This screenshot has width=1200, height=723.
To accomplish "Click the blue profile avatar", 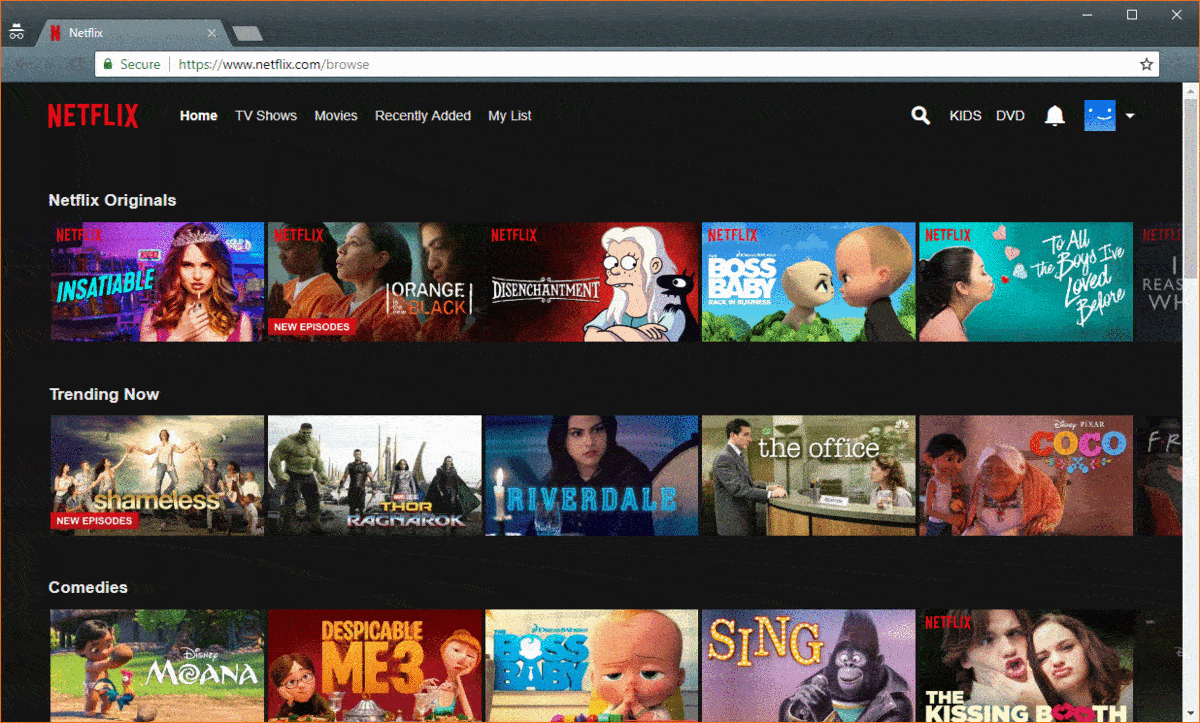I will coord(1099,116).
